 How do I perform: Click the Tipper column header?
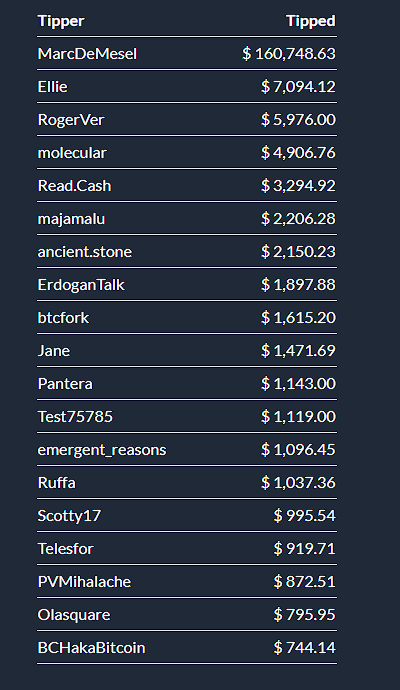pos(61,21)
